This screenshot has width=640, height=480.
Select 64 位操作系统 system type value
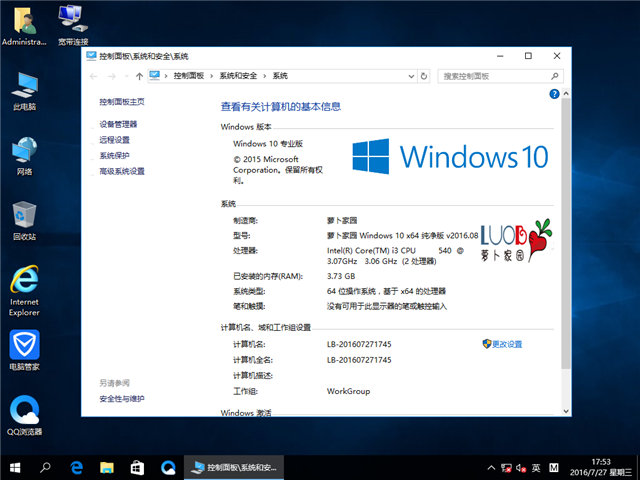pos(387,291)
